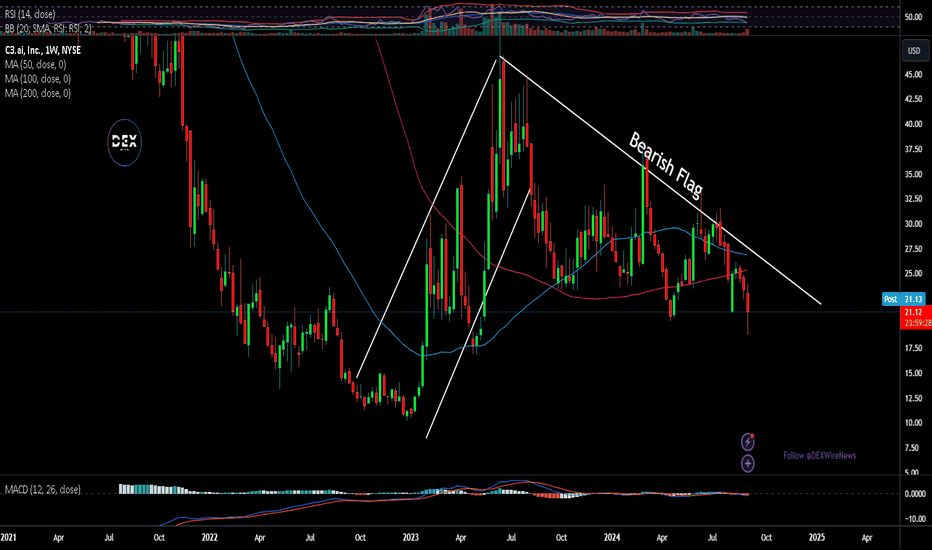Click the MACD pane -10.00 axis value
This screenshot has height=550, width=932.
click(914, 518)
